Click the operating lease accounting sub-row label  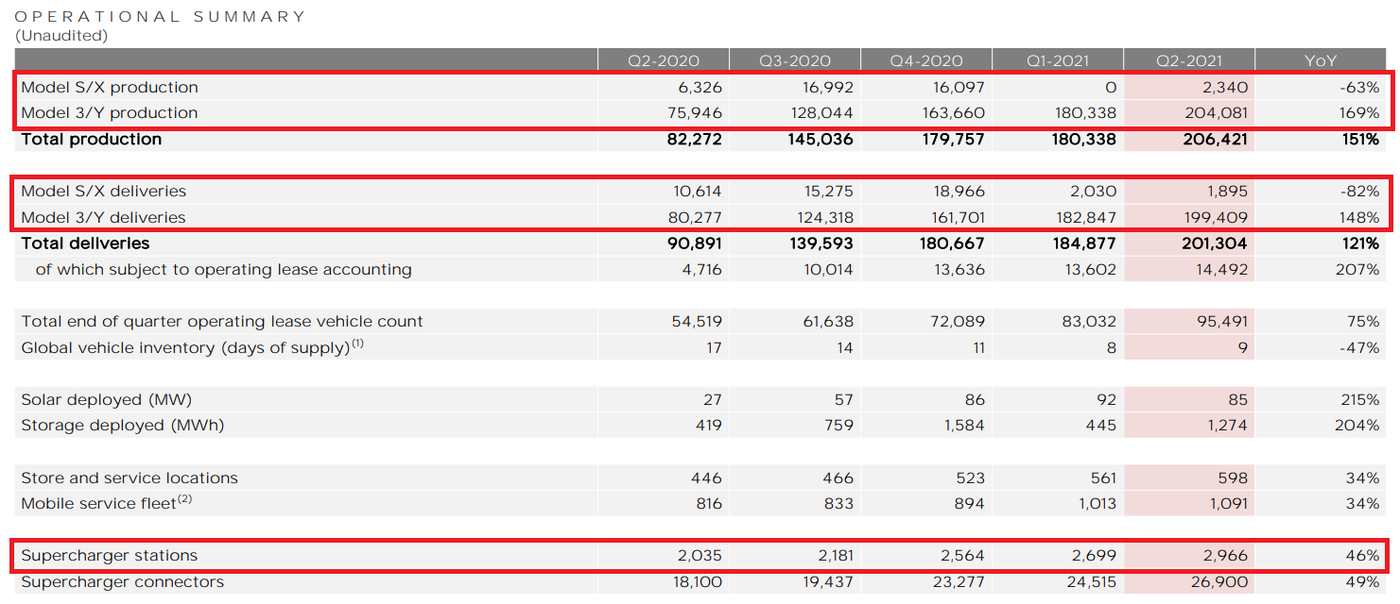223,269
